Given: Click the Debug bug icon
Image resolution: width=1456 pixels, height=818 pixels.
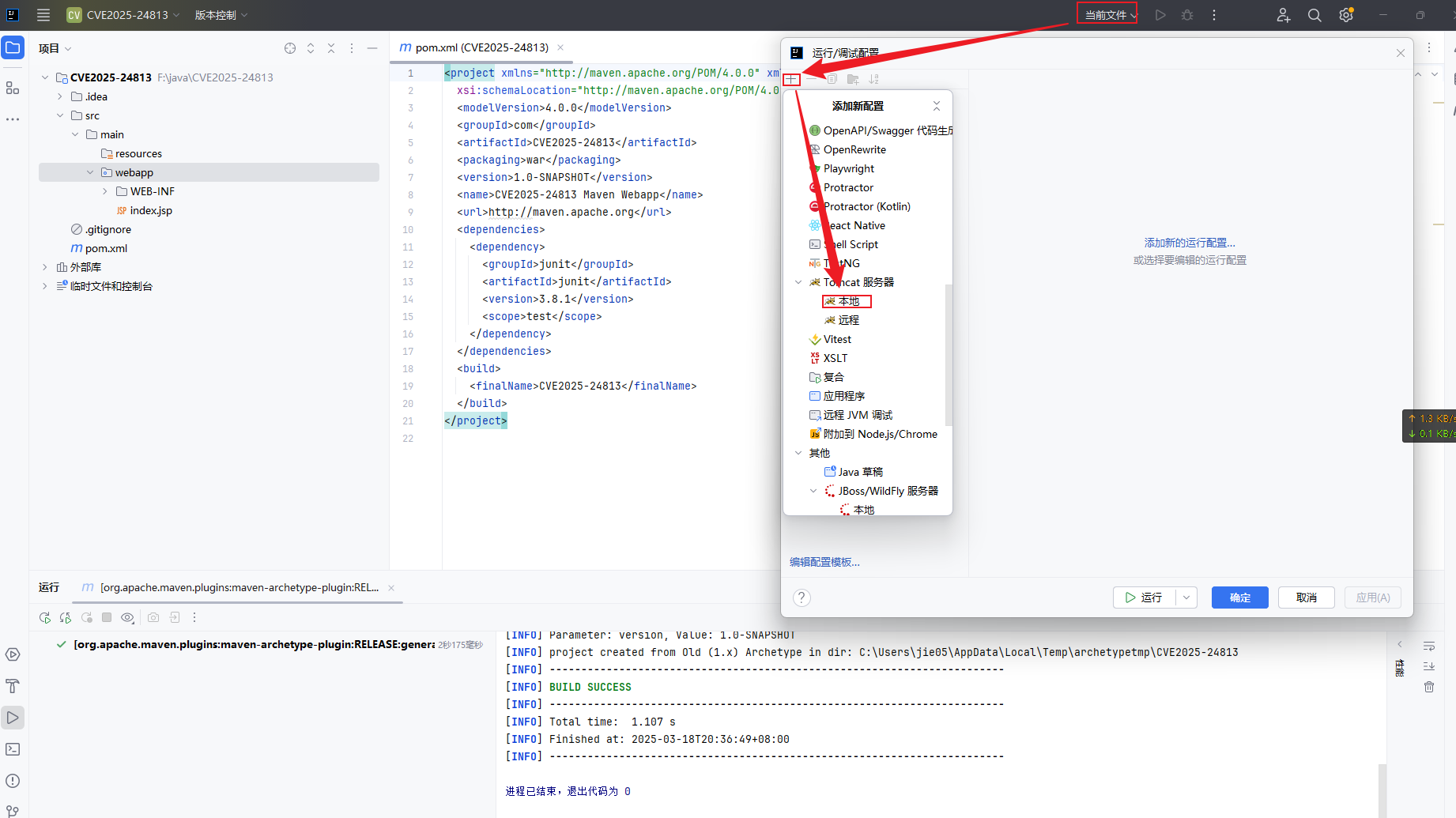Looking at the screenshot, I should point(1187,15).
